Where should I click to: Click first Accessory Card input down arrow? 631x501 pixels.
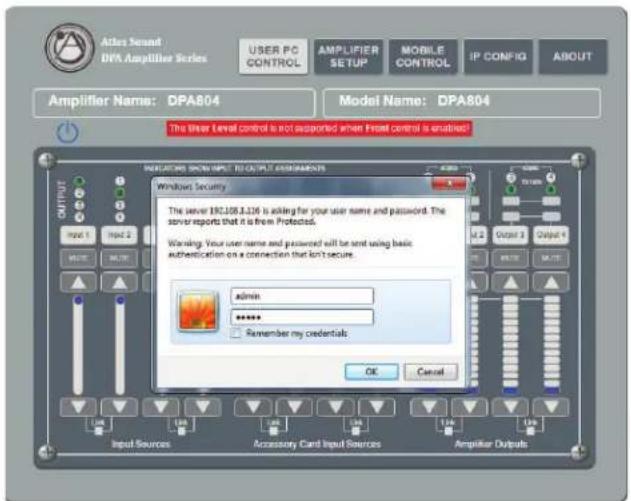click(253, 407)
